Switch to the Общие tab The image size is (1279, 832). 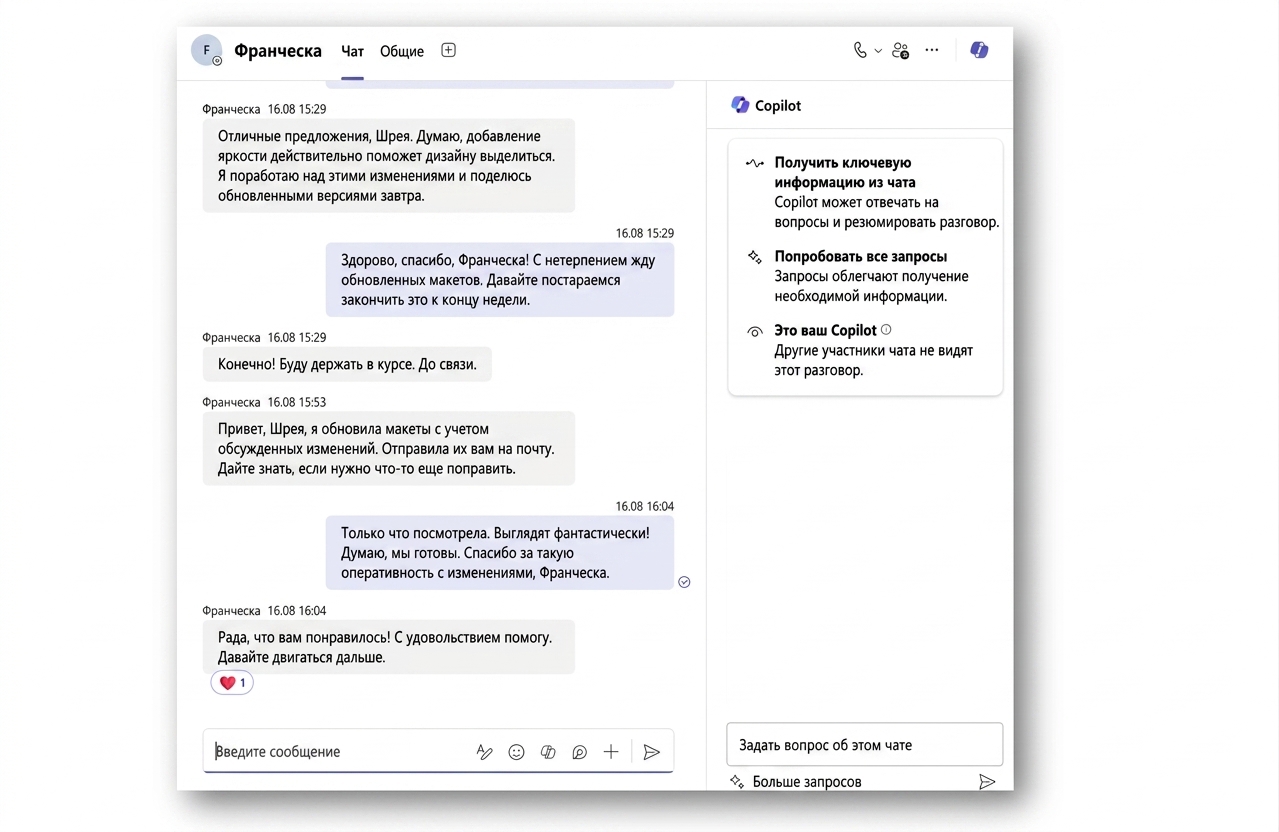[402, 51]
